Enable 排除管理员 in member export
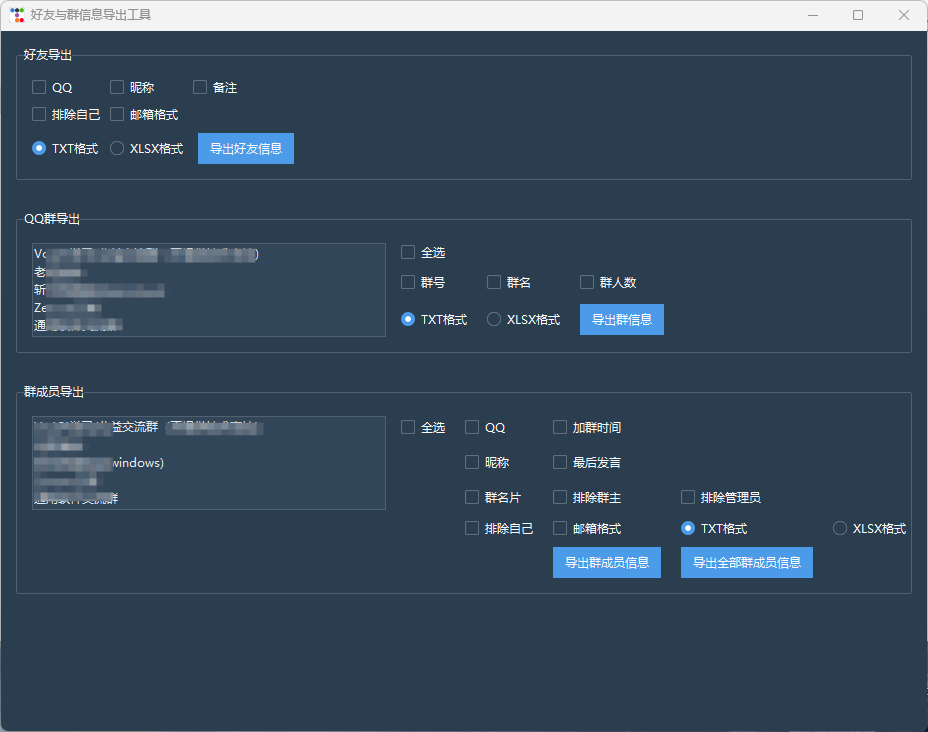The height and width of the screenshot is (732, 928). 687,496
